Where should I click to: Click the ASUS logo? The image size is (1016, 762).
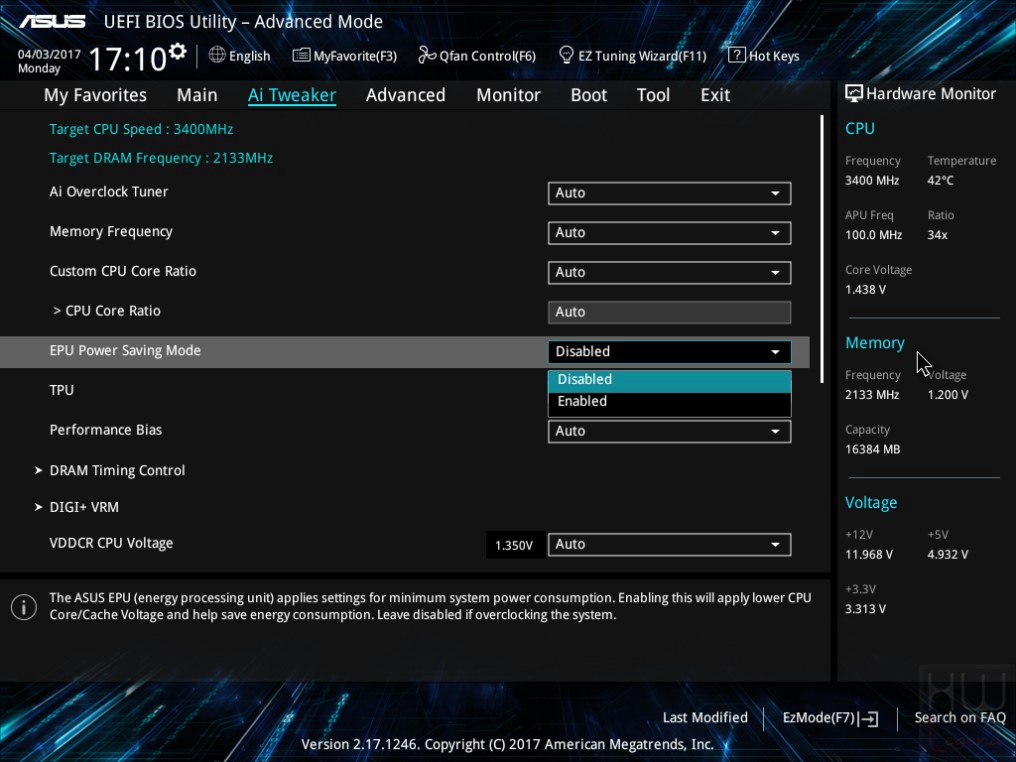coord(52,21)
